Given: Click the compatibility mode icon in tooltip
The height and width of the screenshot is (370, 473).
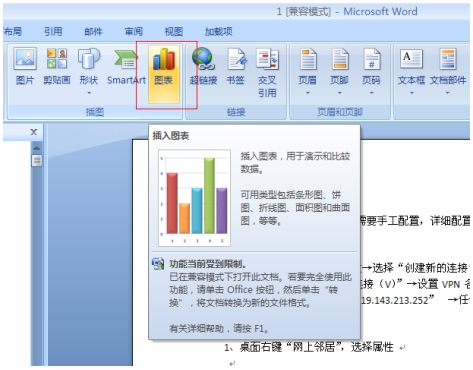Looking at the screenshot, I should (158, 264).
